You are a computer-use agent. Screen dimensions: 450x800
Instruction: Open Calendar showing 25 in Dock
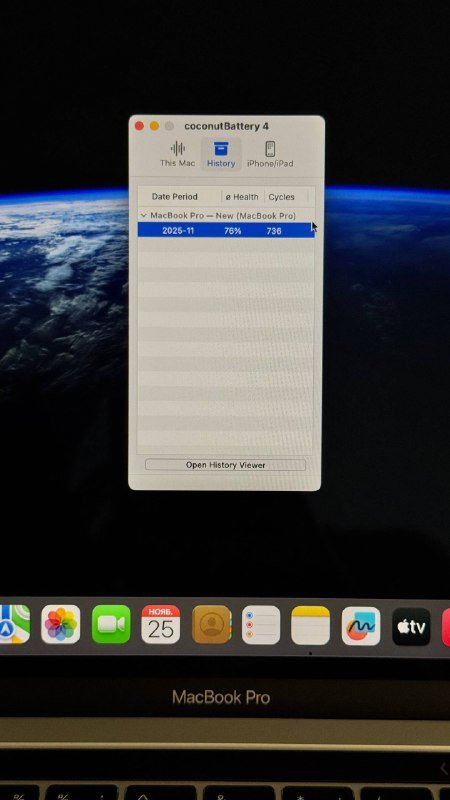161,624
